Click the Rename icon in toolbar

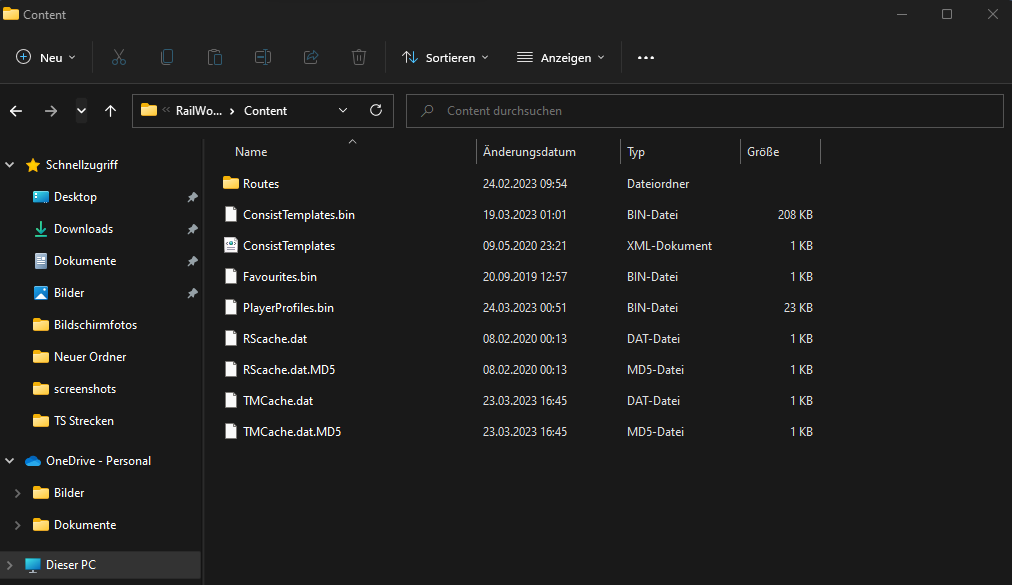tap(263, 58)
